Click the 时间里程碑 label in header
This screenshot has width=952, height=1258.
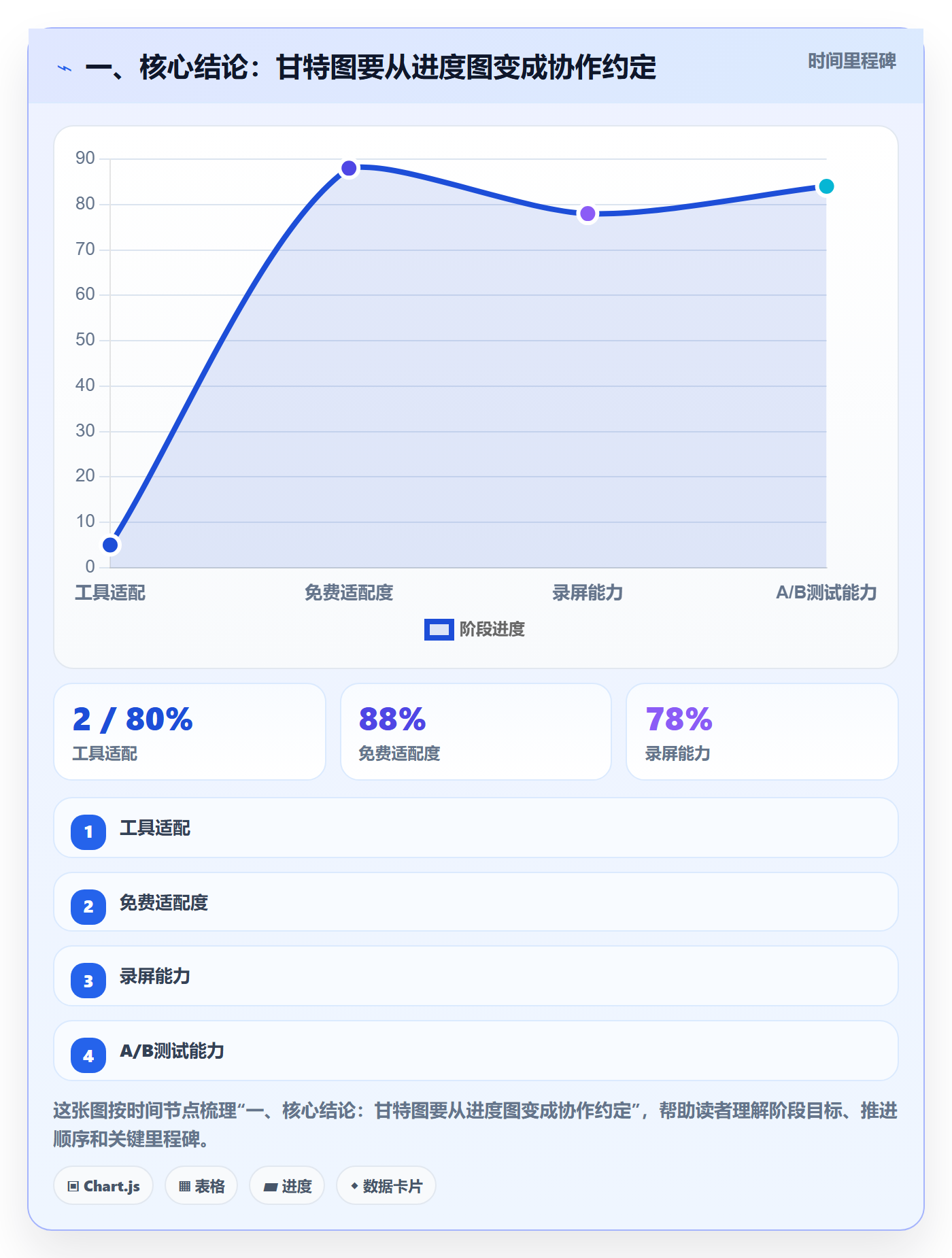click(x=851, y=61)
